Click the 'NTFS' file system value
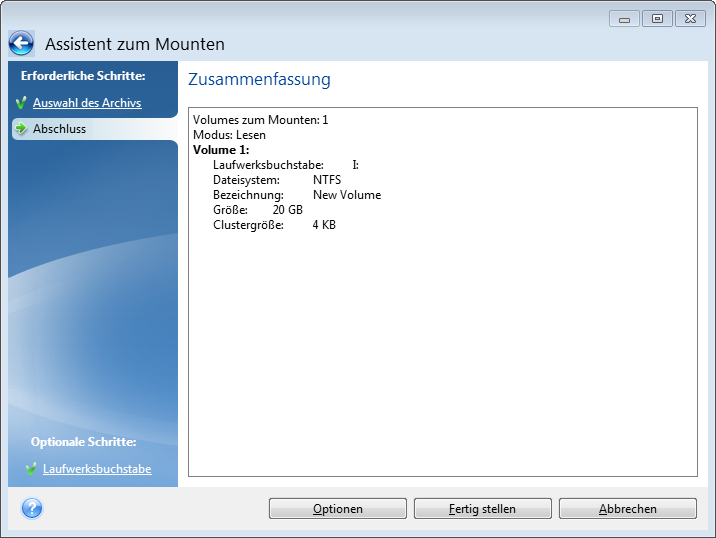 (327, 180)
